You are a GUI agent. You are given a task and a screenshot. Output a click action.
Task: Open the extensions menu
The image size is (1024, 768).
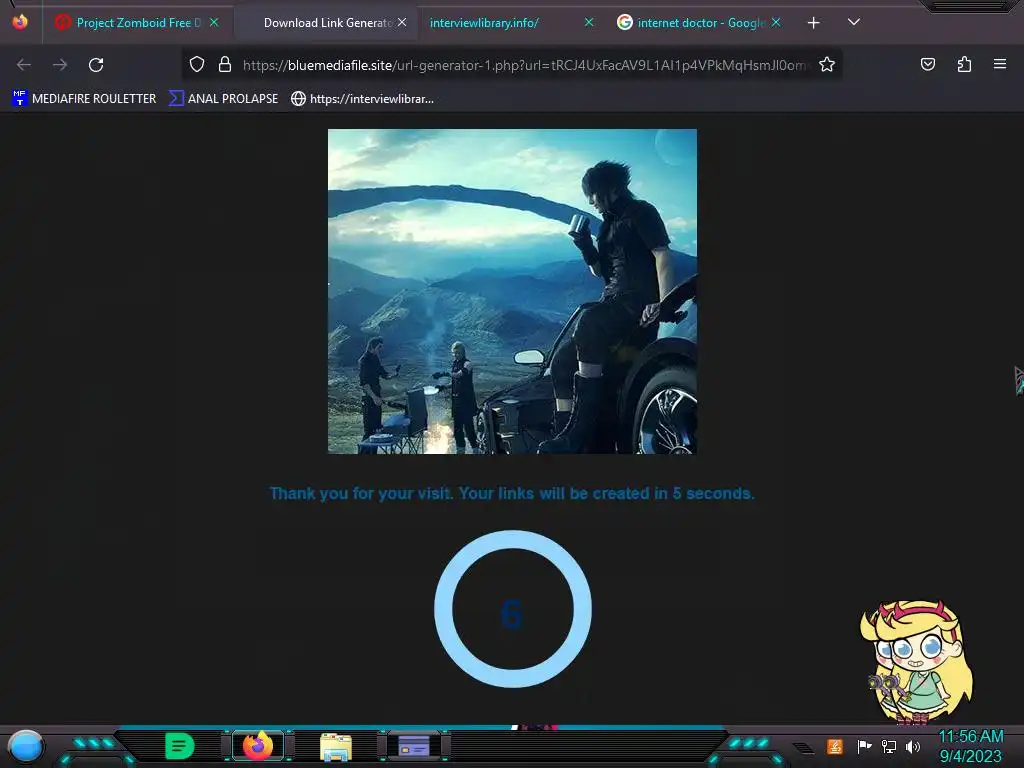pyautogui.click(x=964, y=64)
